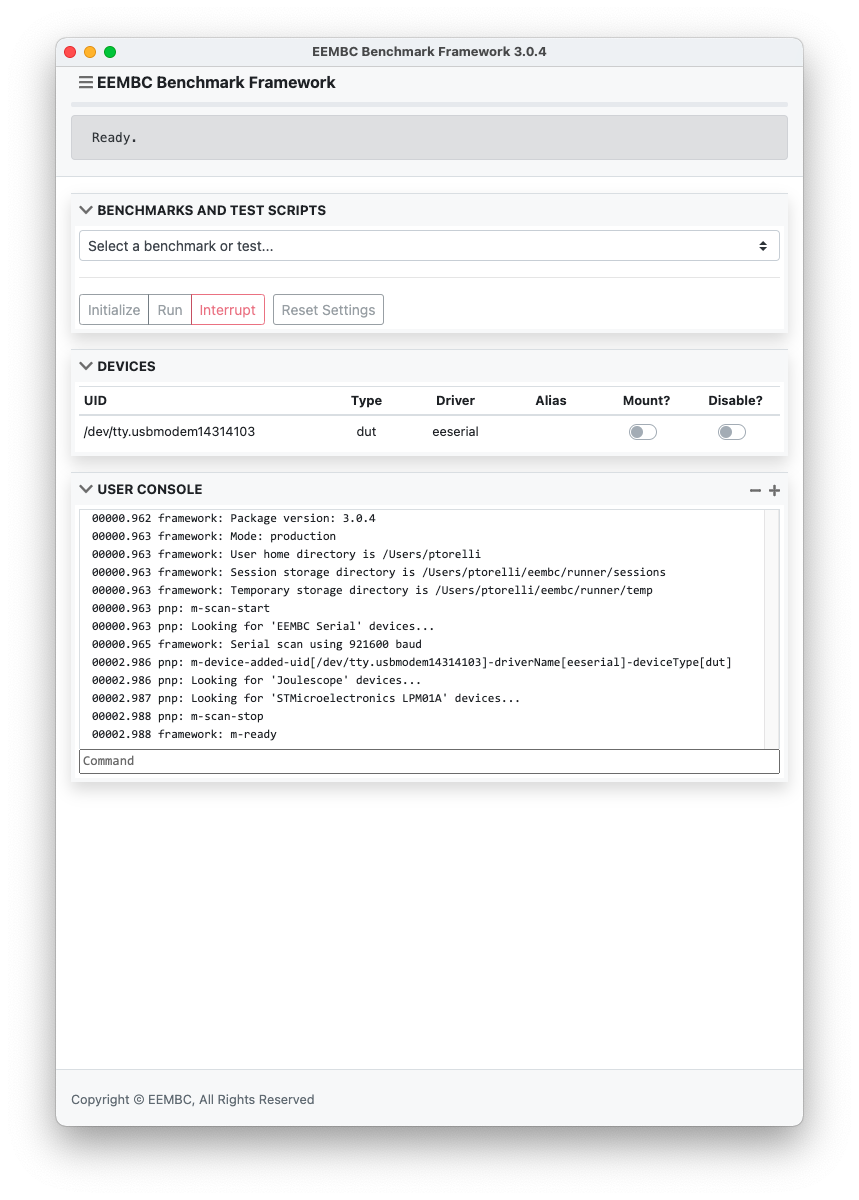This screenshot has height=1200, width=859.
Task: Click the dut type cell
Action: click(366, 432)
